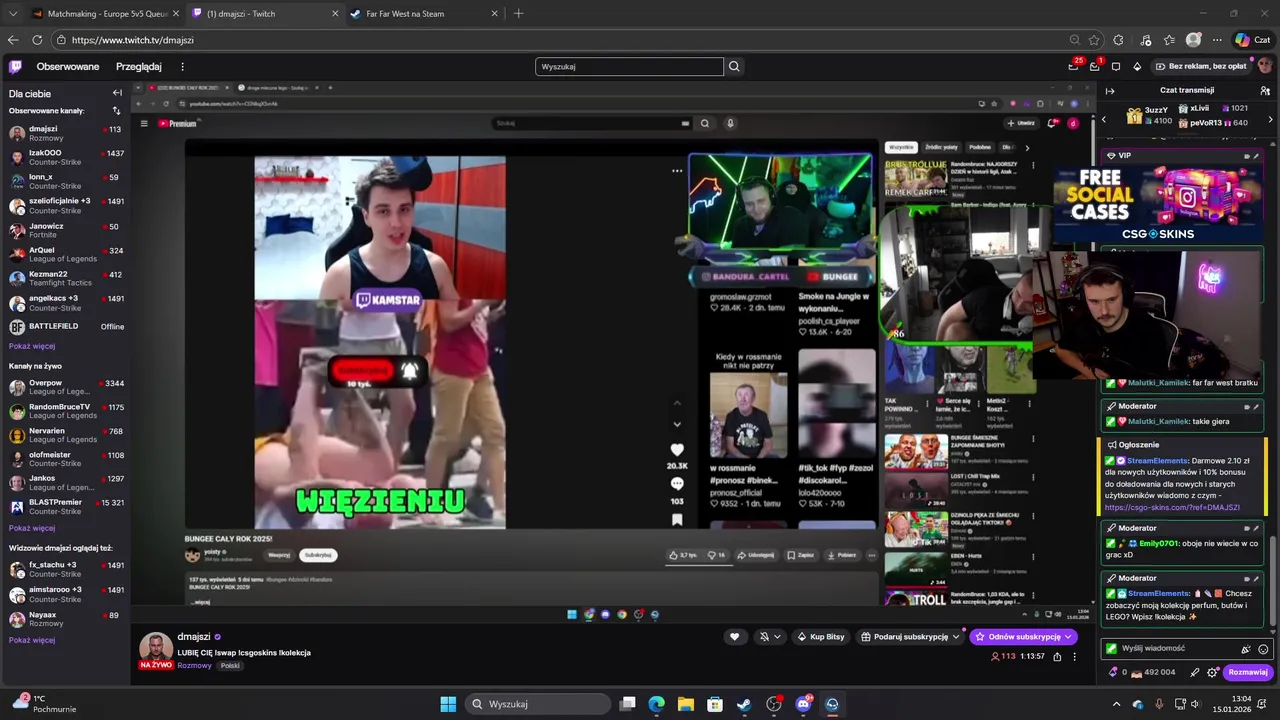
Task: Click the heart follow button below stream
Action: (734, 637)
